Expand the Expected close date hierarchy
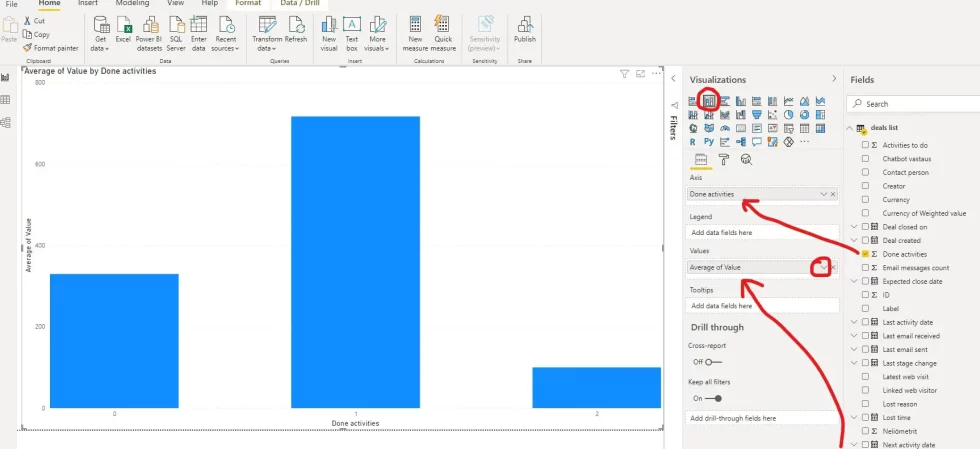The image size is (980, 449). (854, 281)
